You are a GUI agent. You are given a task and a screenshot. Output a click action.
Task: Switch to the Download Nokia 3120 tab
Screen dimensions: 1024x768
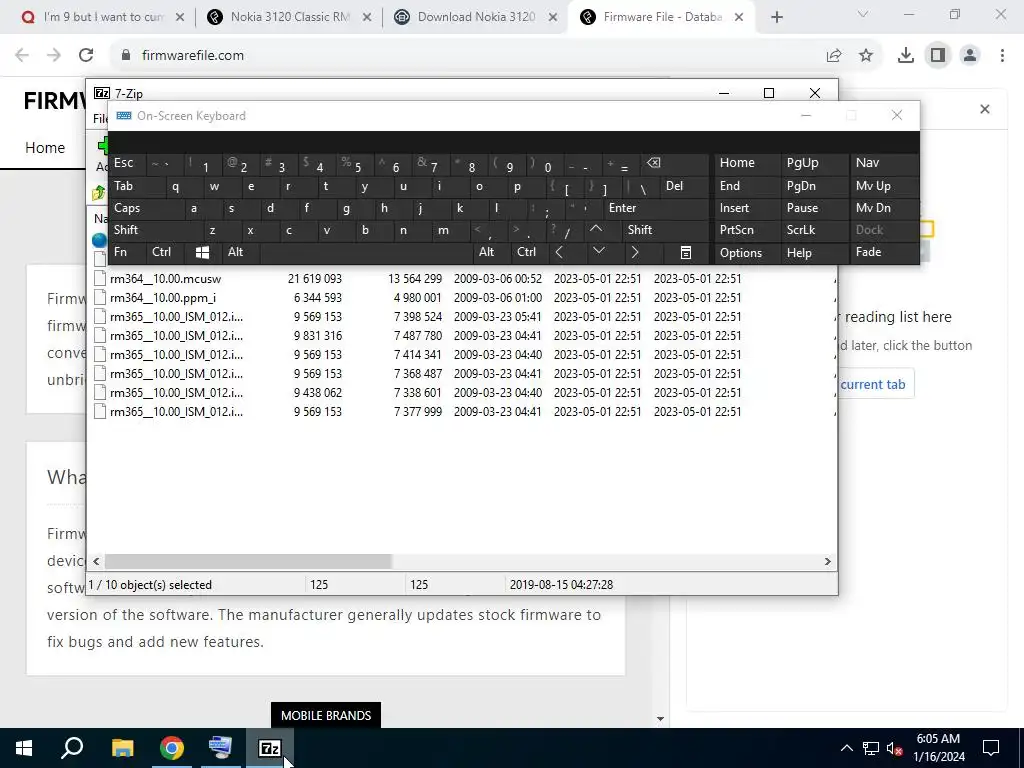pyautogui.click(x=476, y=17)
